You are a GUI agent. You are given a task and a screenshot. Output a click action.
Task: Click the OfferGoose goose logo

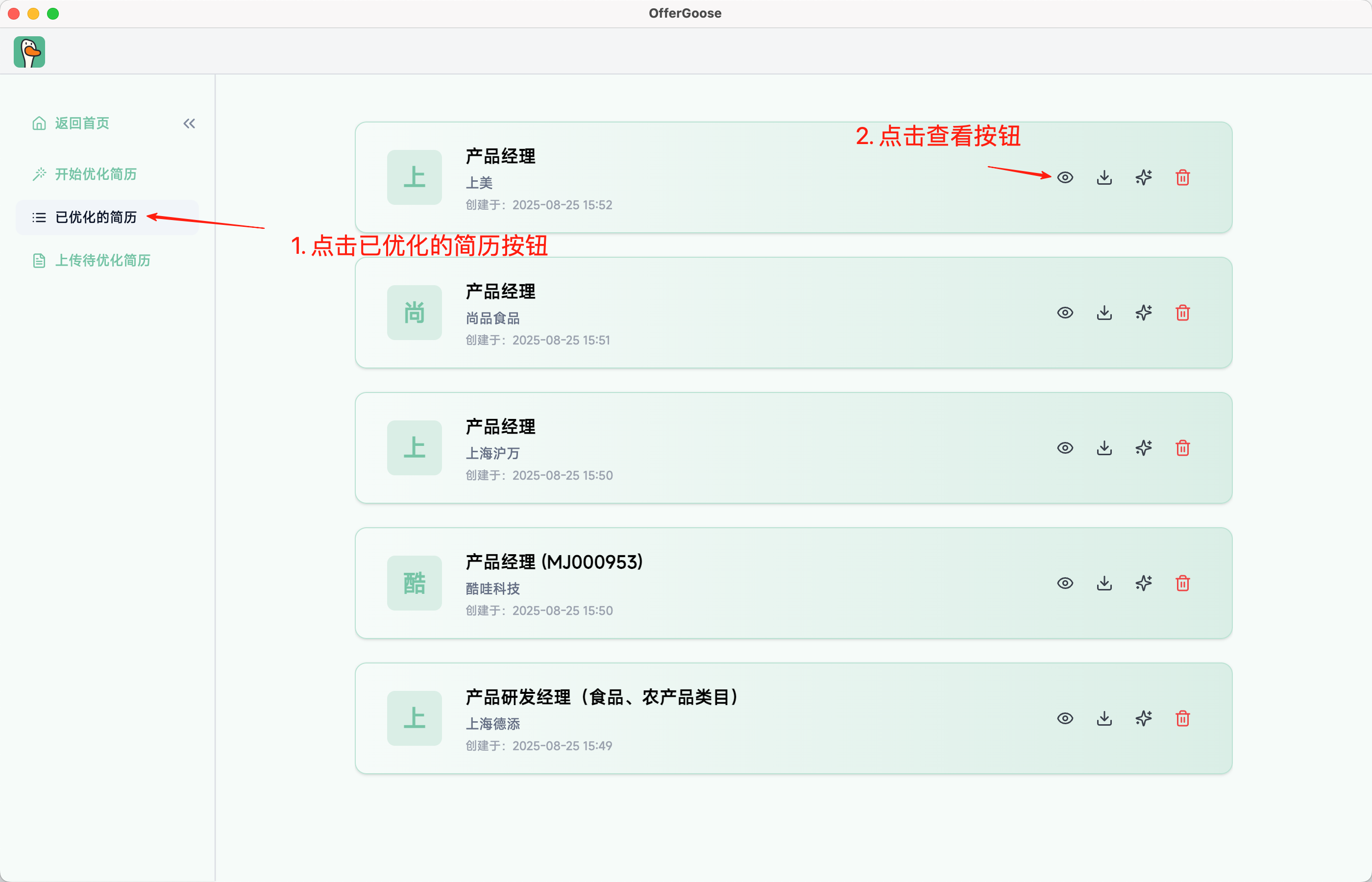pos(29,52)
